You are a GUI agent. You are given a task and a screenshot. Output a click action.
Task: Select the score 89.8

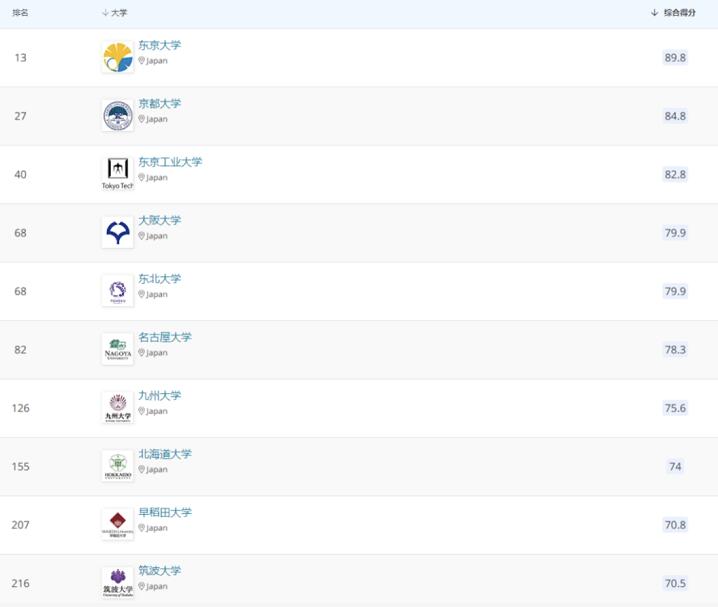[x=675, y=58]
